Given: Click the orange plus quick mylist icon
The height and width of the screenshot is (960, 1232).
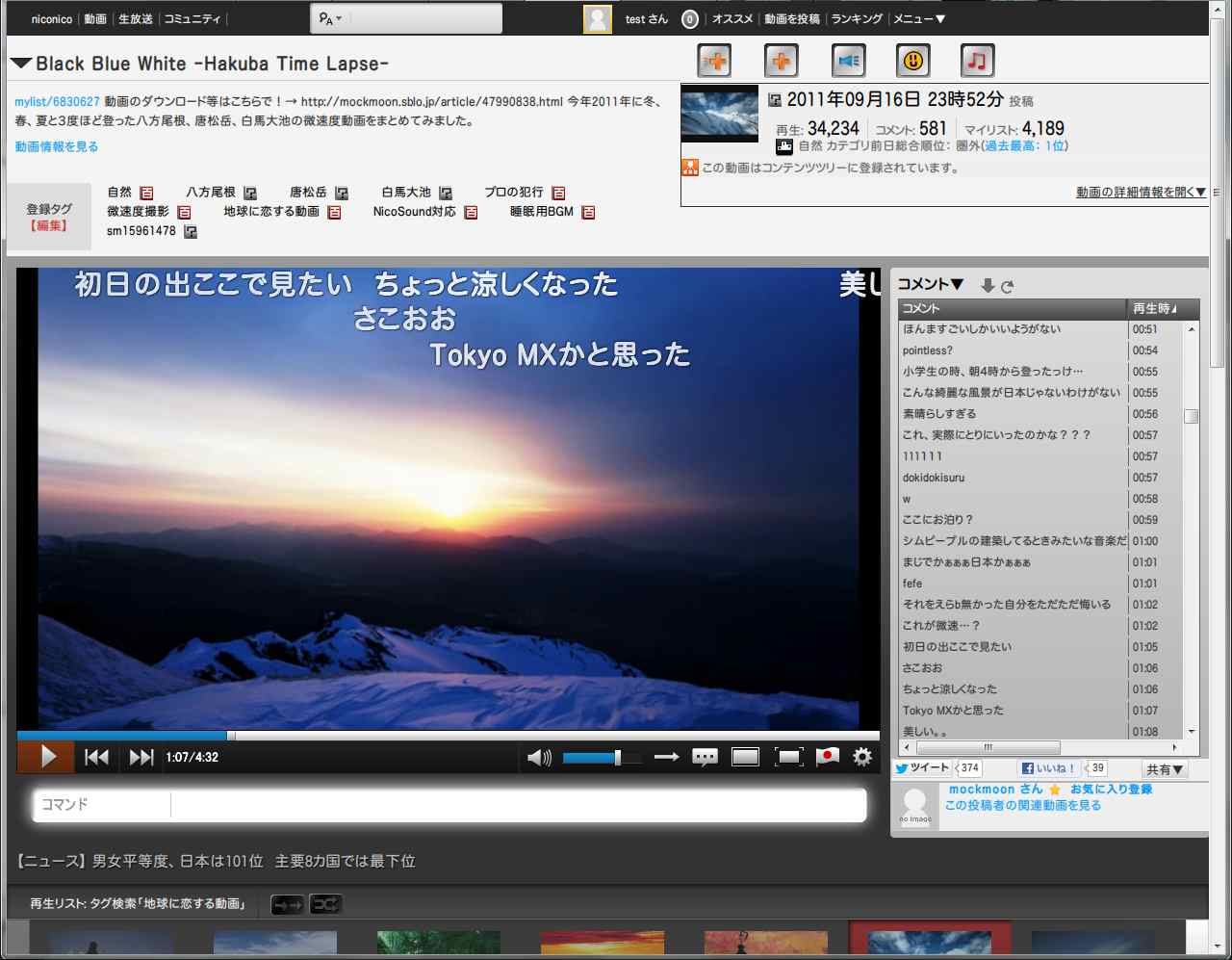Looking at the screenshot, I should point(782,61).
